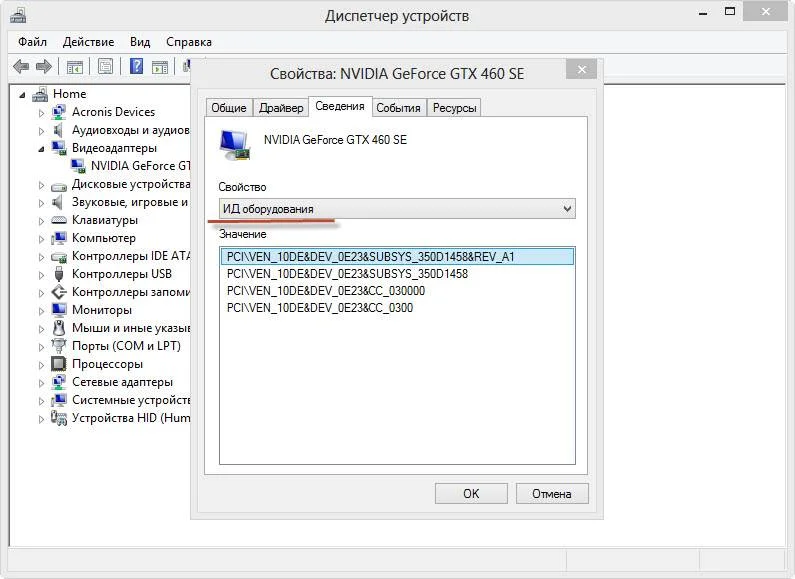The height and width of the screenshot is (579, 795).
Task: Select the Контроллеры USB label
Action: (x=122, y=274)
